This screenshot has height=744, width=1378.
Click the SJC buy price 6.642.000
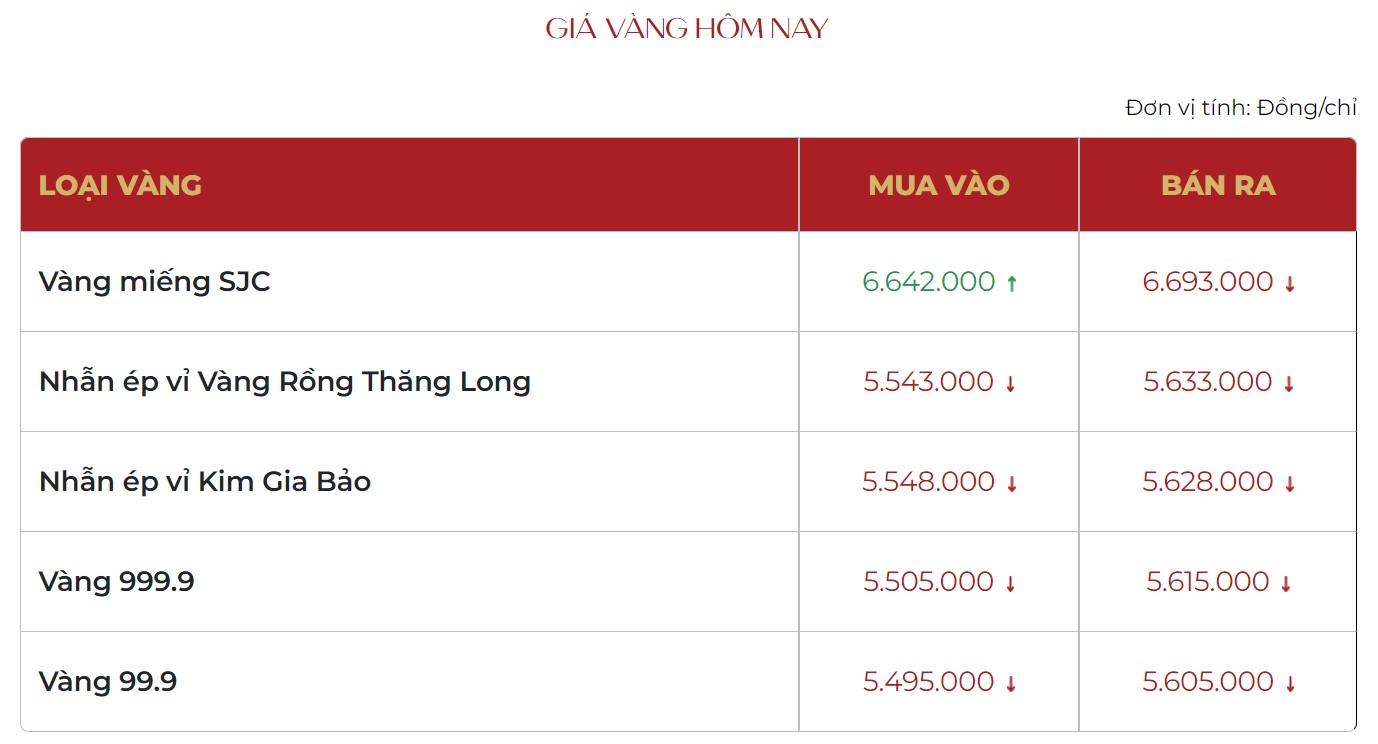(x=929, y=282)
